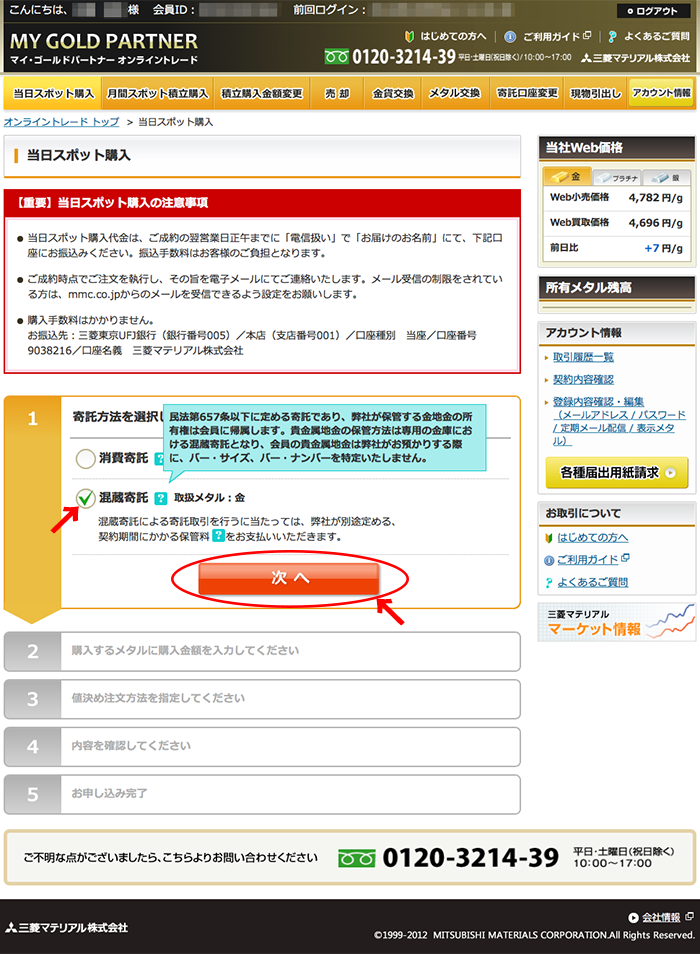Open sidebar よくあるご質問 link
The height and width of the screenshot is (954, 700).
pos(592,582)
